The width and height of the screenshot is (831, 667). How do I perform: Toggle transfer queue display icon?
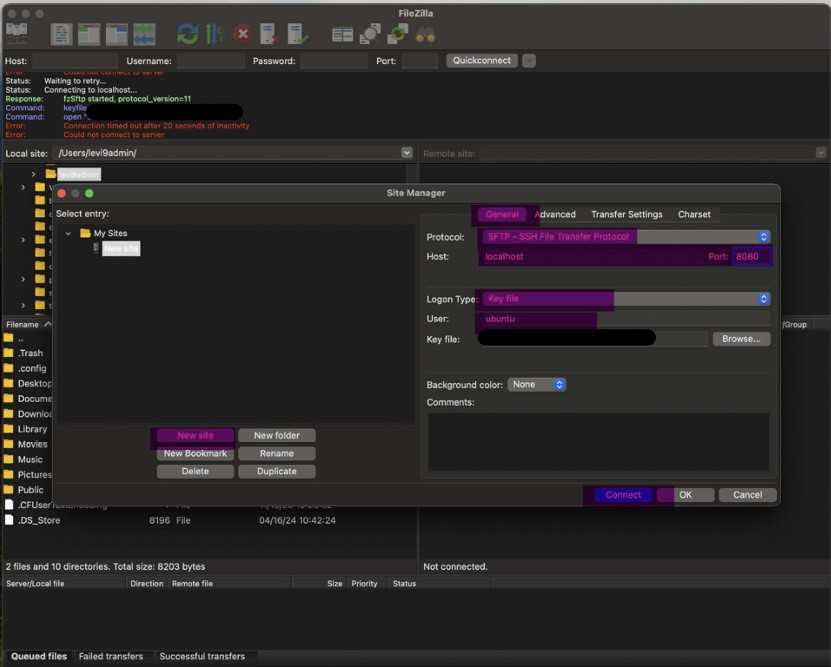click(144, 34)
